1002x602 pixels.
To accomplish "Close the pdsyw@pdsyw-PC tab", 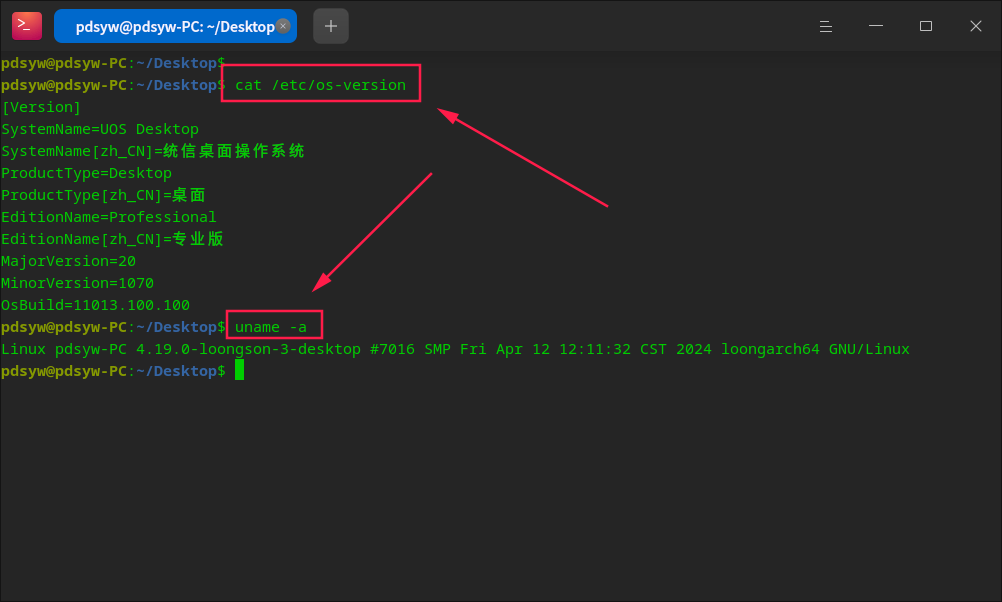I will (x=283, y=26).
